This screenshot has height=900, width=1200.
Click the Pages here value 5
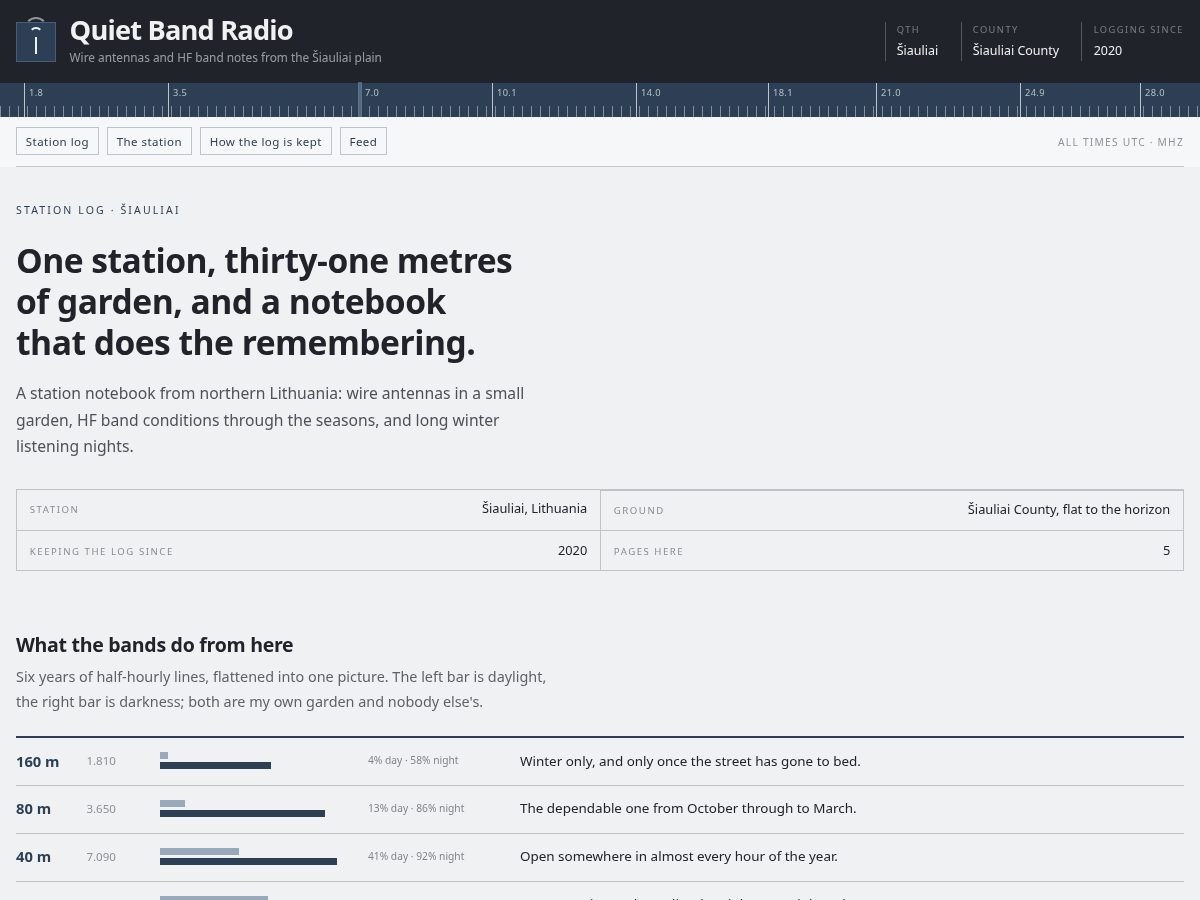coord(1166,550)
